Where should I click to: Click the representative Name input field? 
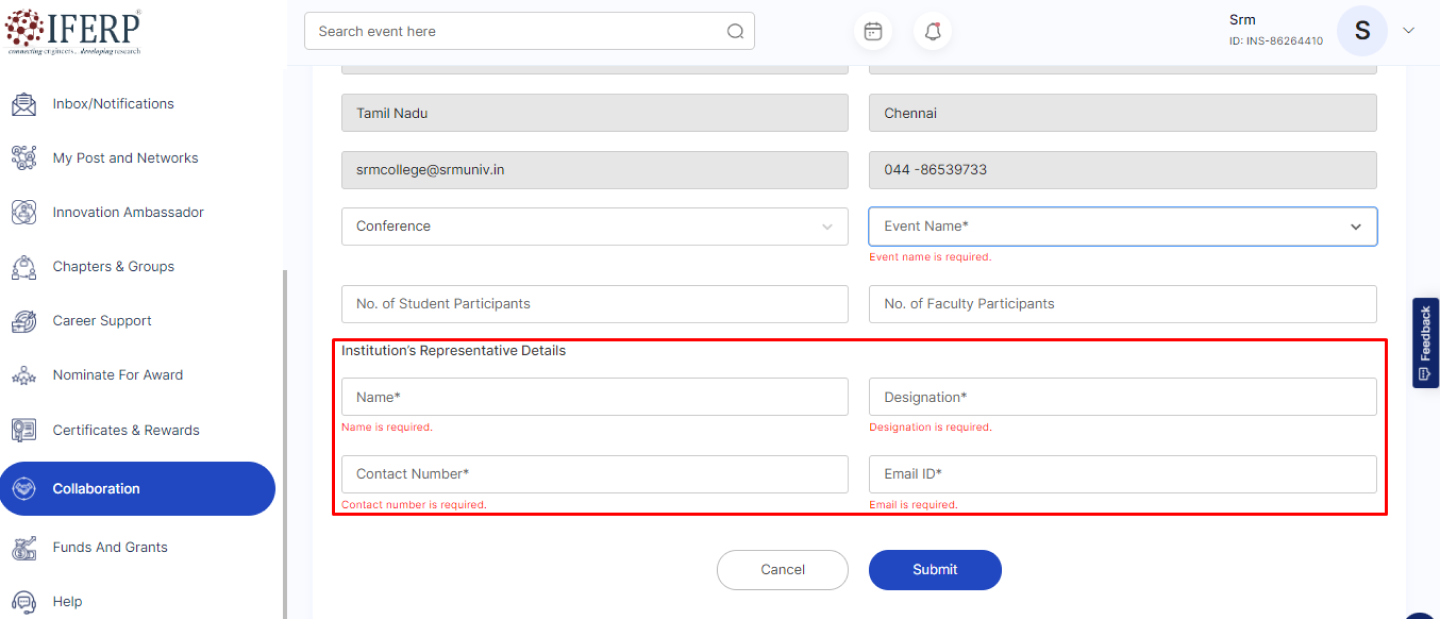click(594, 397)
